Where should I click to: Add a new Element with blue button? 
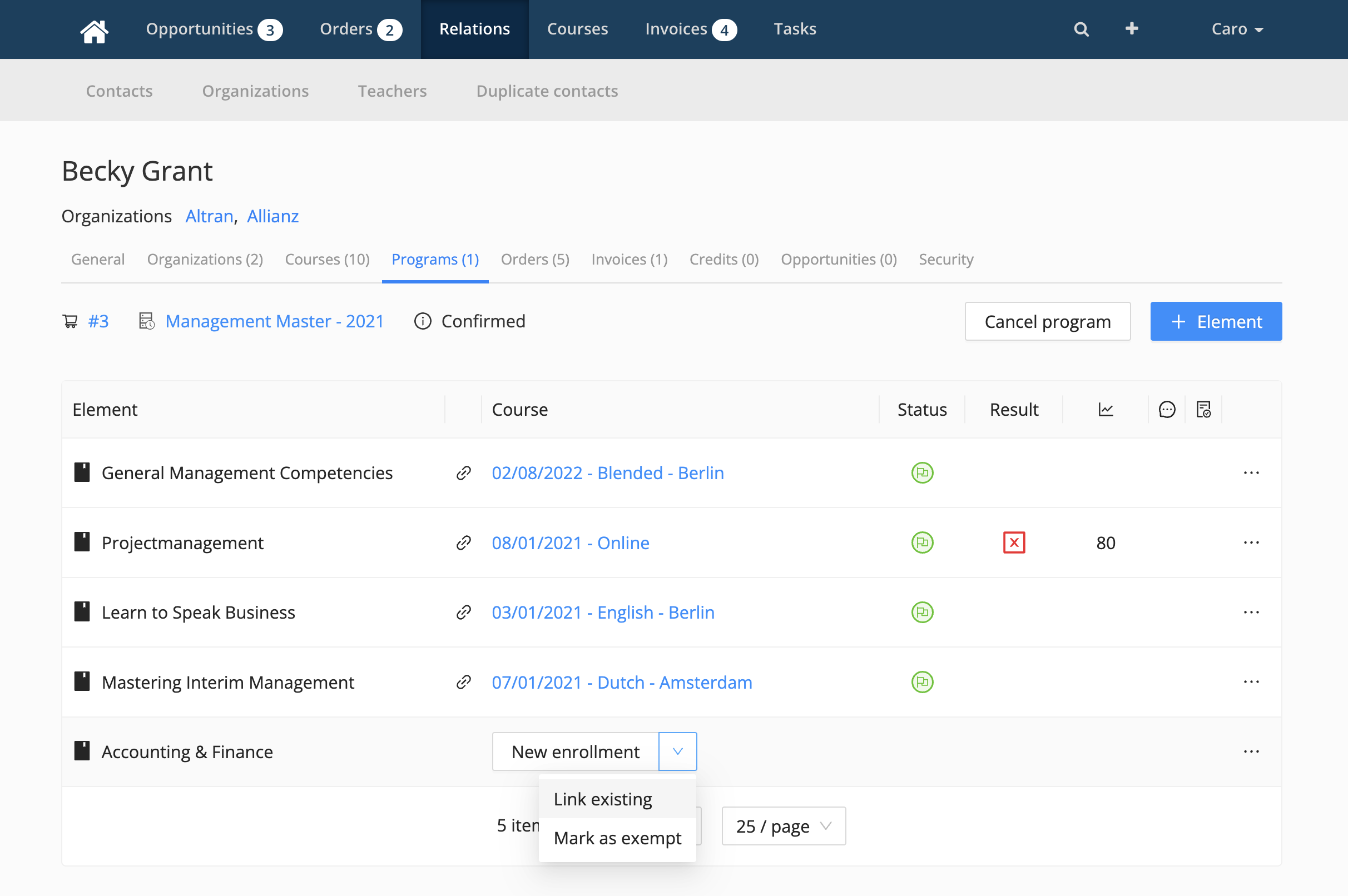pos(1216,321)
